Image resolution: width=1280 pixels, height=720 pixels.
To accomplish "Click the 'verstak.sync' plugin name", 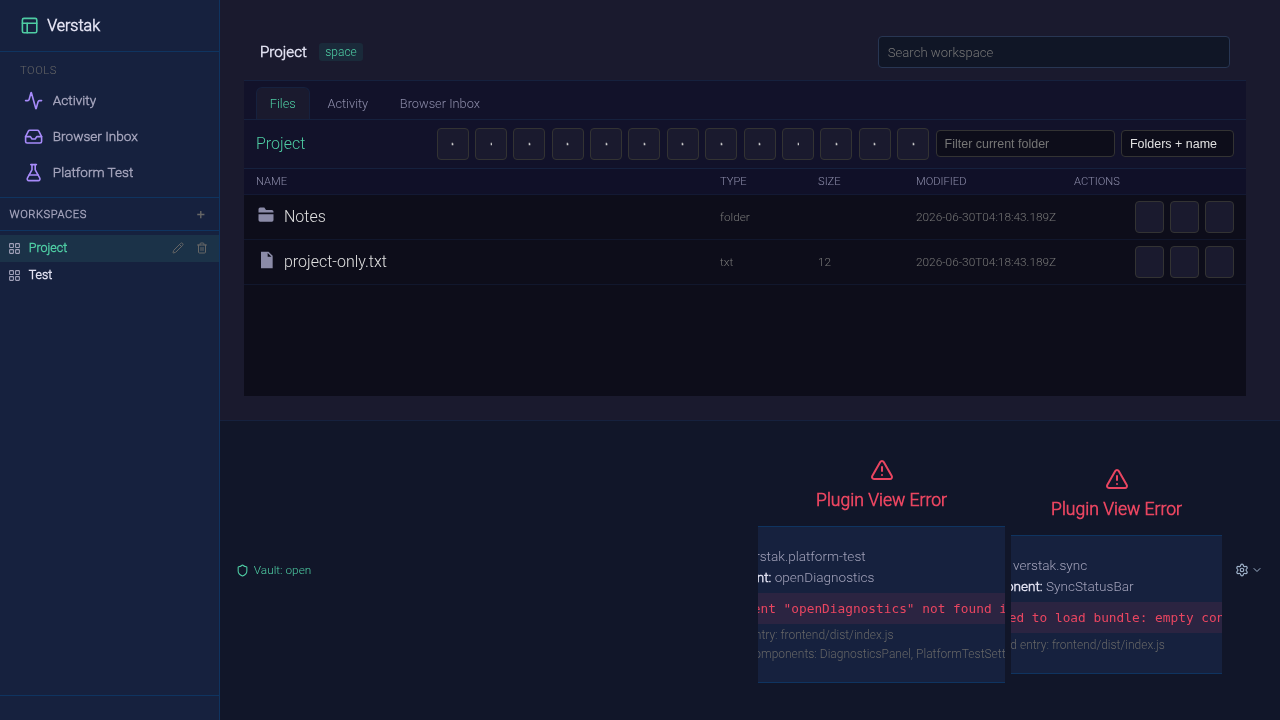I will pos(1050,566).
